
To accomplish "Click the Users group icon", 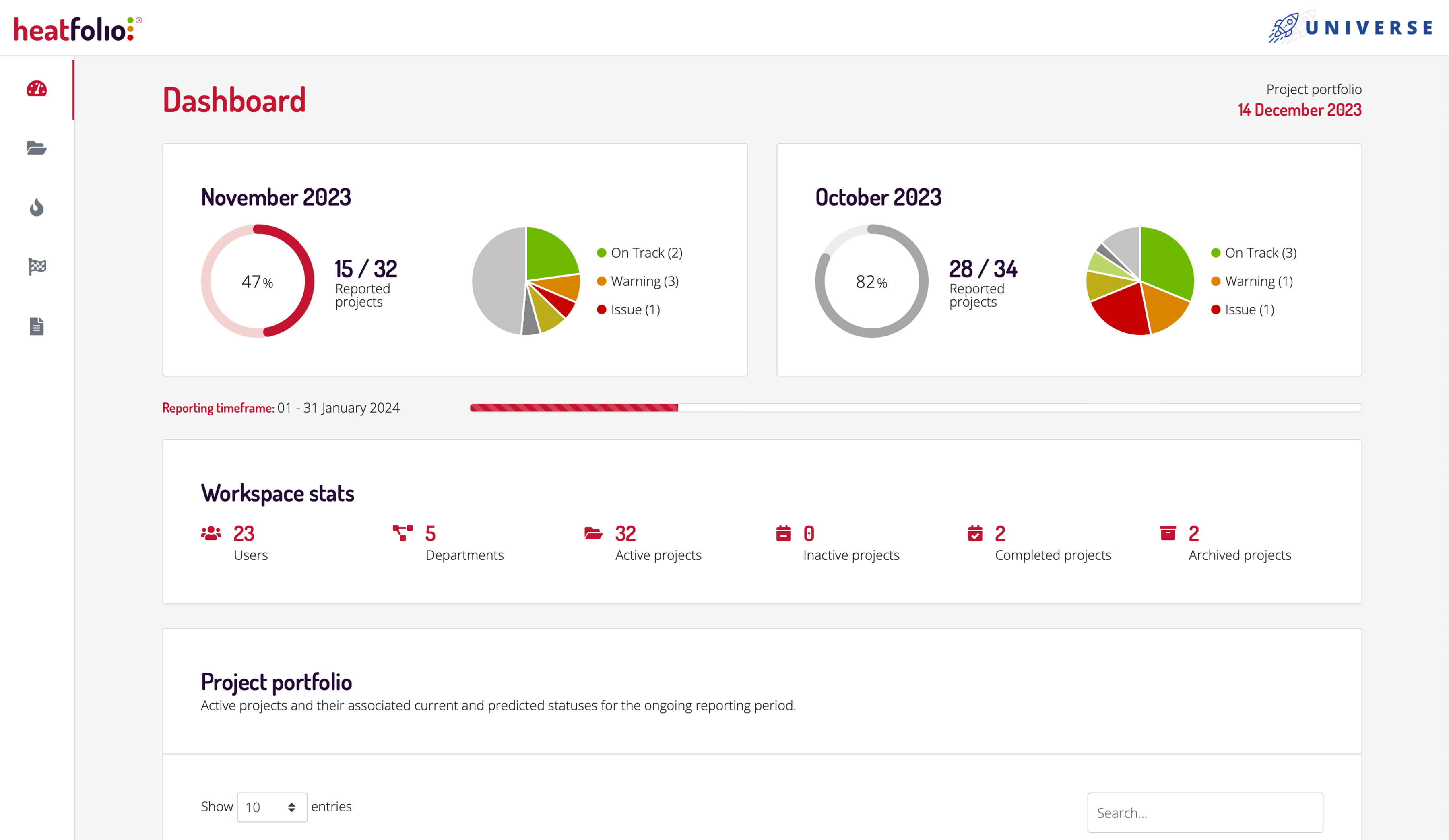I will pos(211,534).
